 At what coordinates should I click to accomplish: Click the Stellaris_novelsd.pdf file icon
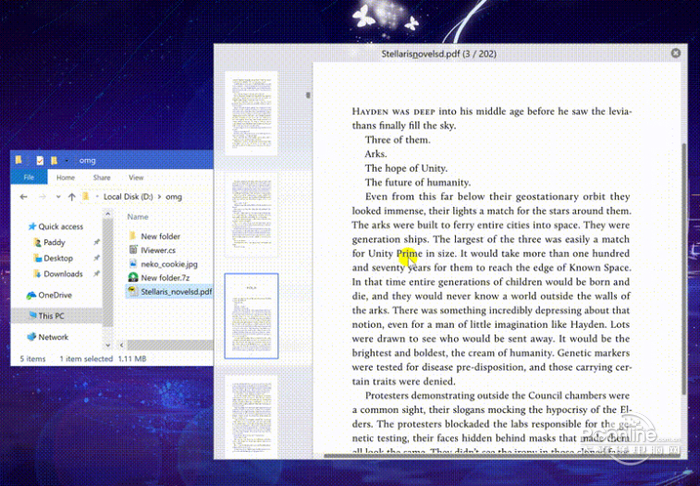(x=133, y=291)
